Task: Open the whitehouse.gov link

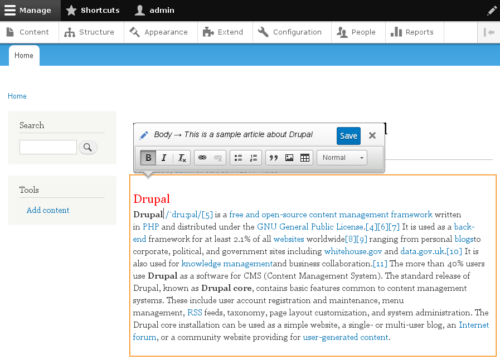Action: tap(353, 251)
